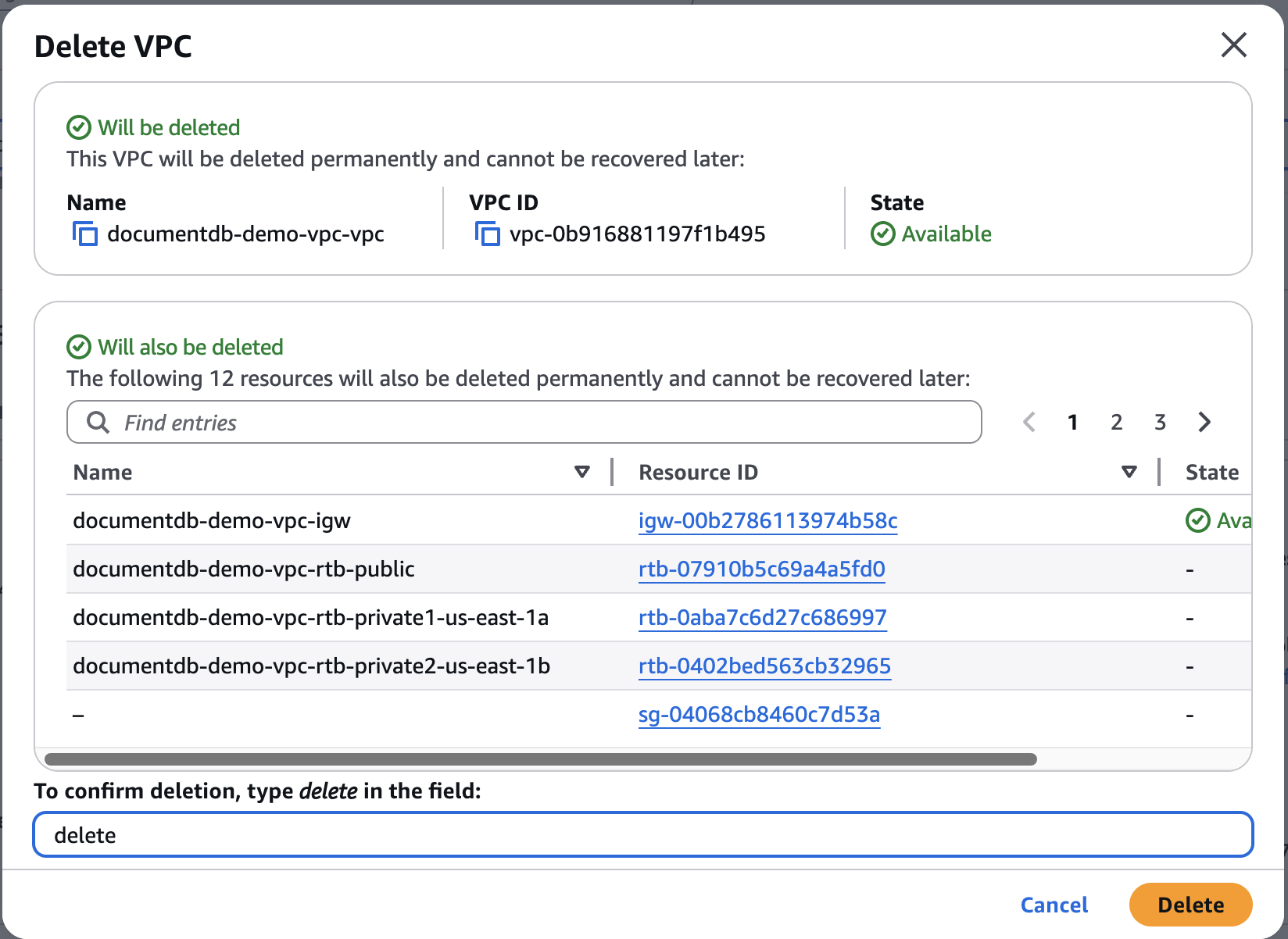
Task: Select the documentdb-demo-vpc-igw name cell
Action: click(x=212, y=521)
